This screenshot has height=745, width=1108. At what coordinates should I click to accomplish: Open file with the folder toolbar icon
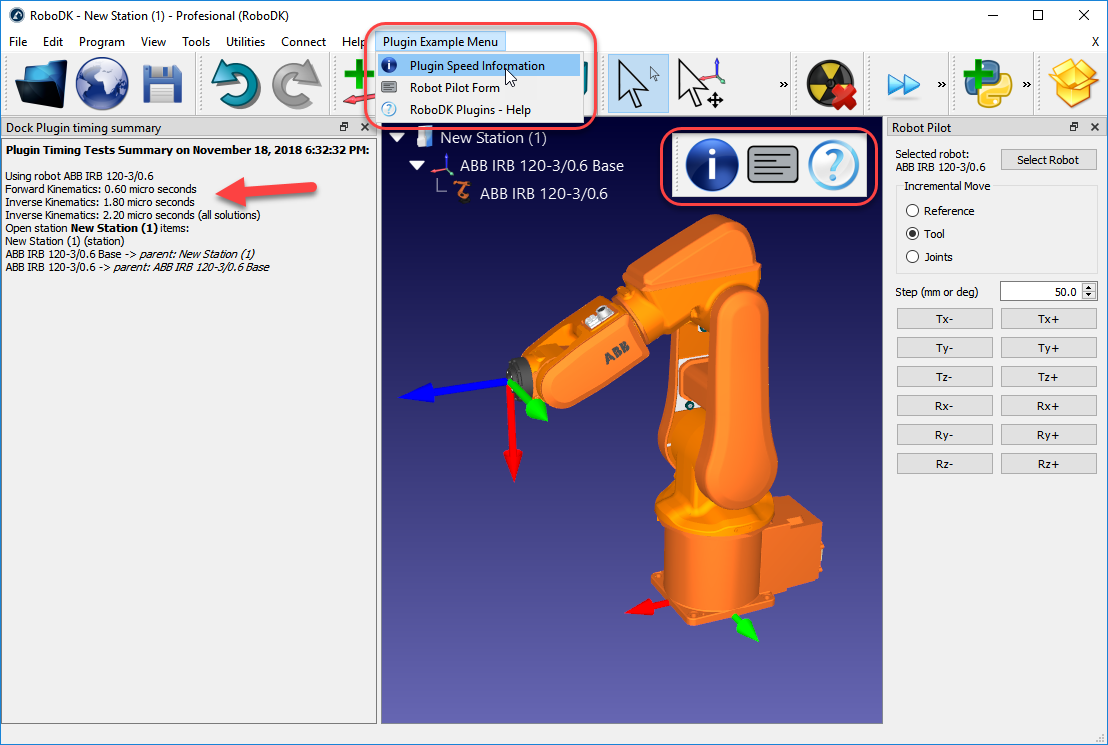click(x=41, y=84)
